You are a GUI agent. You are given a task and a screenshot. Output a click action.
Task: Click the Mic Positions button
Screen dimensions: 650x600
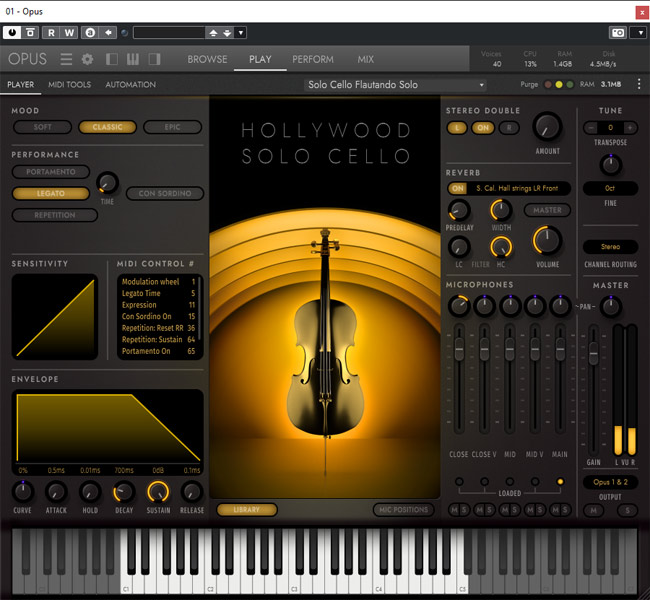(x=405, y=510)
